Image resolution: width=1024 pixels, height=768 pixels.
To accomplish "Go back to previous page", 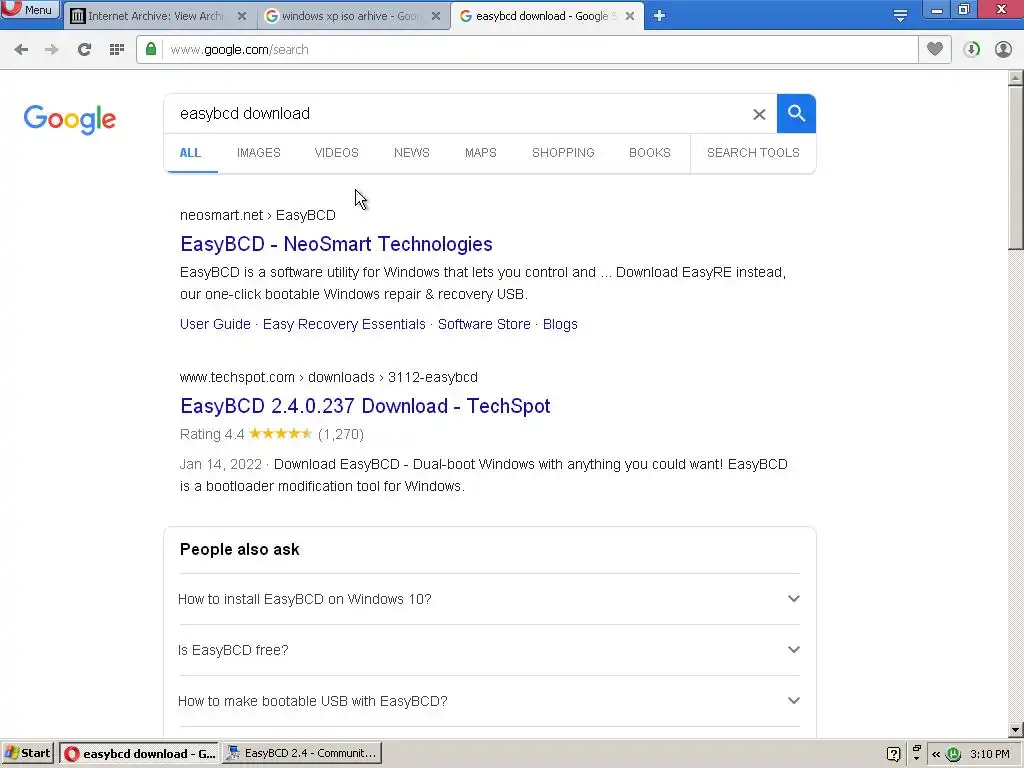I will coord(21,50).
